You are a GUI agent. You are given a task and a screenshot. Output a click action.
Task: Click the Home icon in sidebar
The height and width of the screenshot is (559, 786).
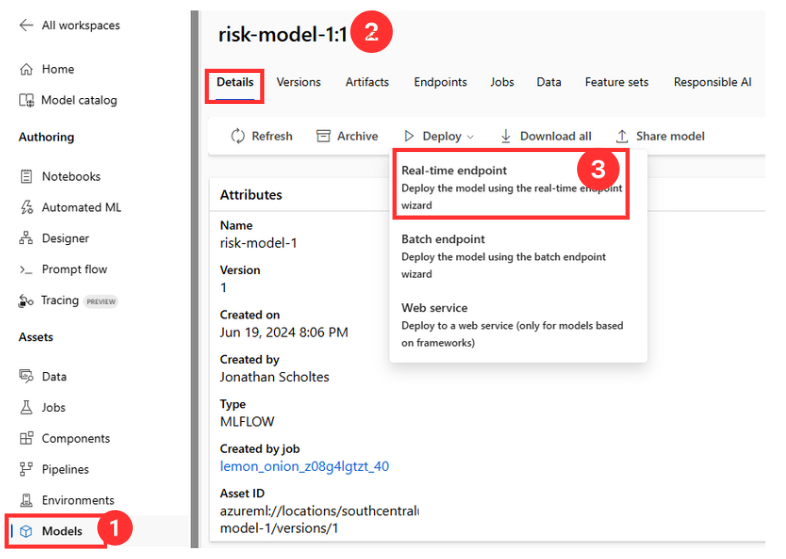click(27, 69)
